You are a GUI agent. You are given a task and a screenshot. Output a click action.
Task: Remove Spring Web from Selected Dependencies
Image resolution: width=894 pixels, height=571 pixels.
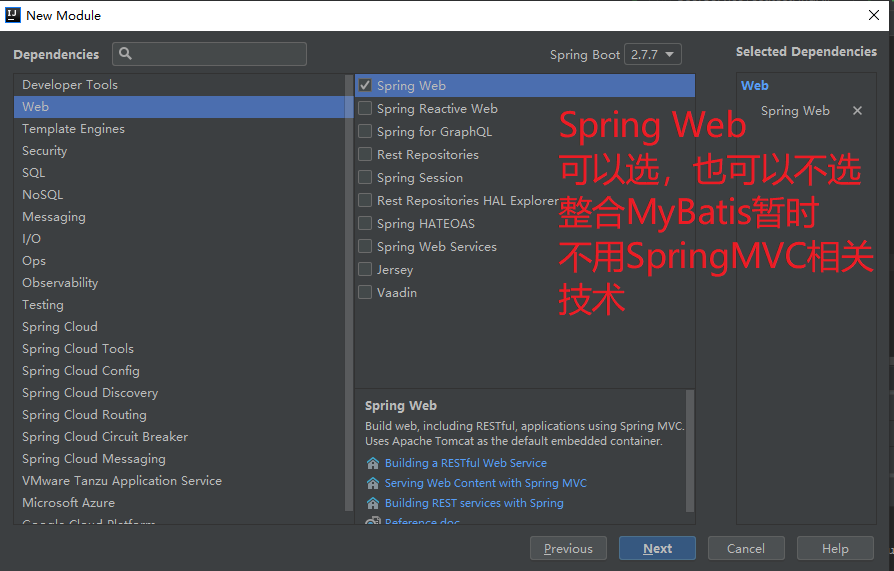(857, 111)
